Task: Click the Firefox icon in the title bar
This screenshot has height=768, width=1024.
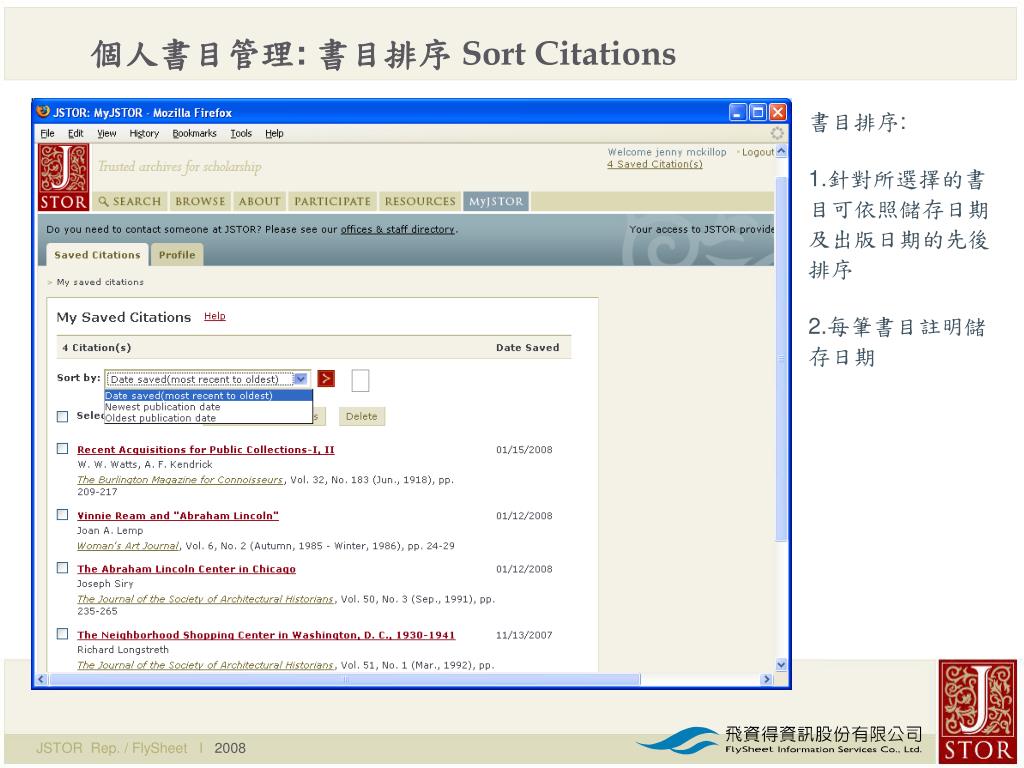Action: pos(44,112)
